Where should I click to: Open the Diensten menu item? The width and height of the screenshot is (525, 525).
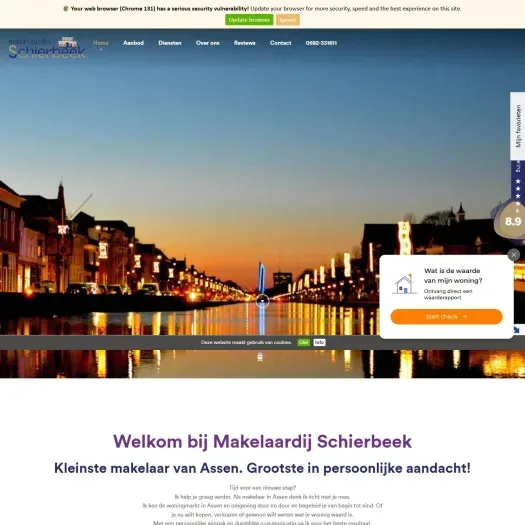coord(170,43)
